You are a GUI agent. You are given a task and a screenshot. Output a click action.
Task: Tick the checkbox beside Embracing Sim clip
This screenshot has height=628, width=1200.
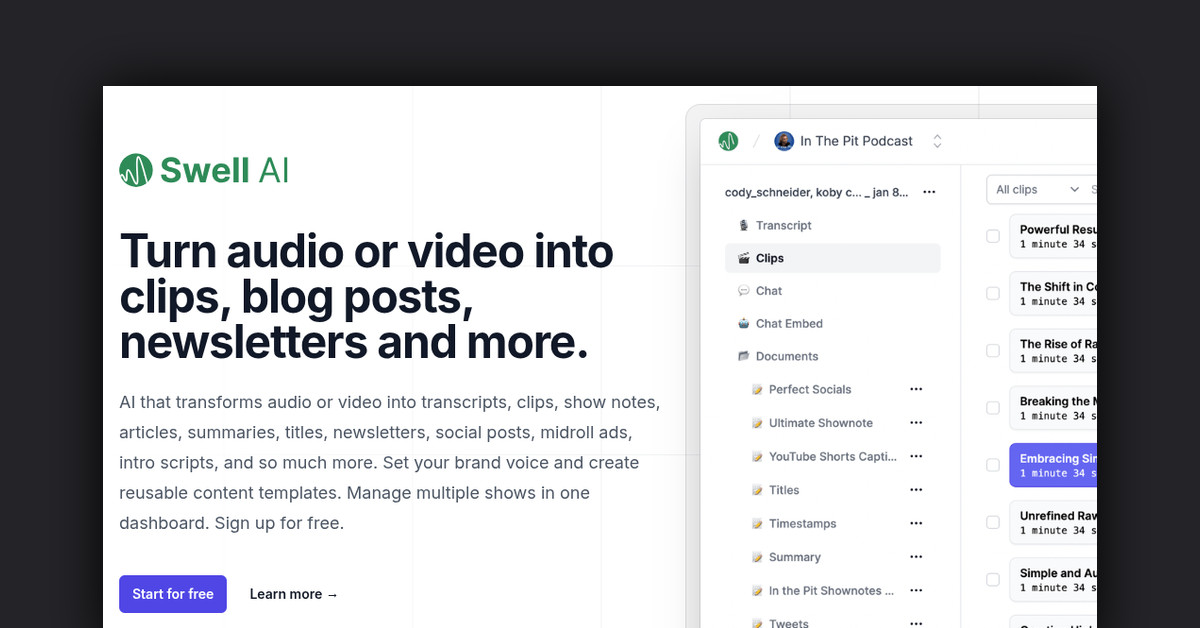coord(993,465)
